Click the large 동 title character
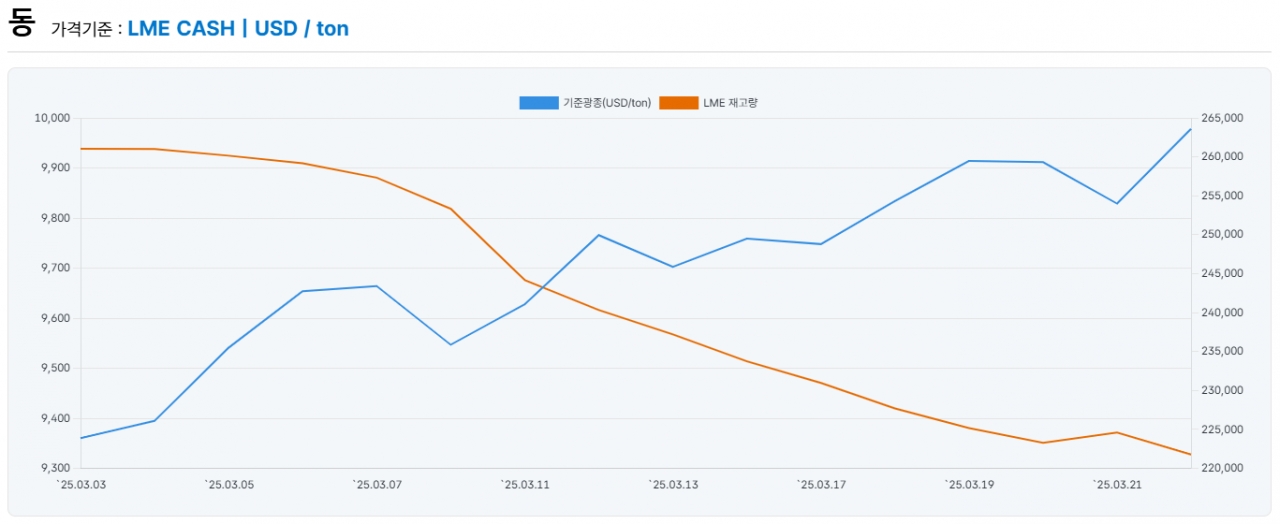The height and width of the screenshot is (524, 1280). point(21,24)
